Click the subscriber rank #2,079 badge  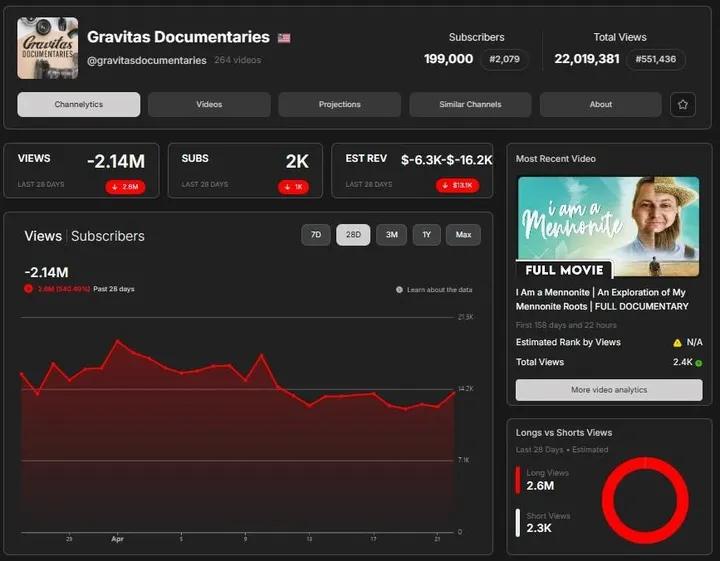[504, 59]
